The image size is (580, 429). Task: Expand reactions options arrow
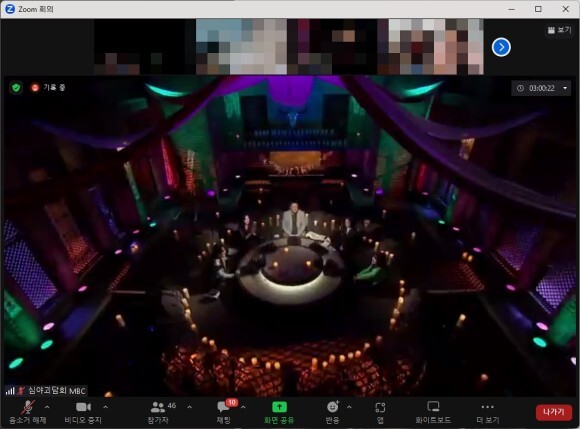[x=349, y=407]
